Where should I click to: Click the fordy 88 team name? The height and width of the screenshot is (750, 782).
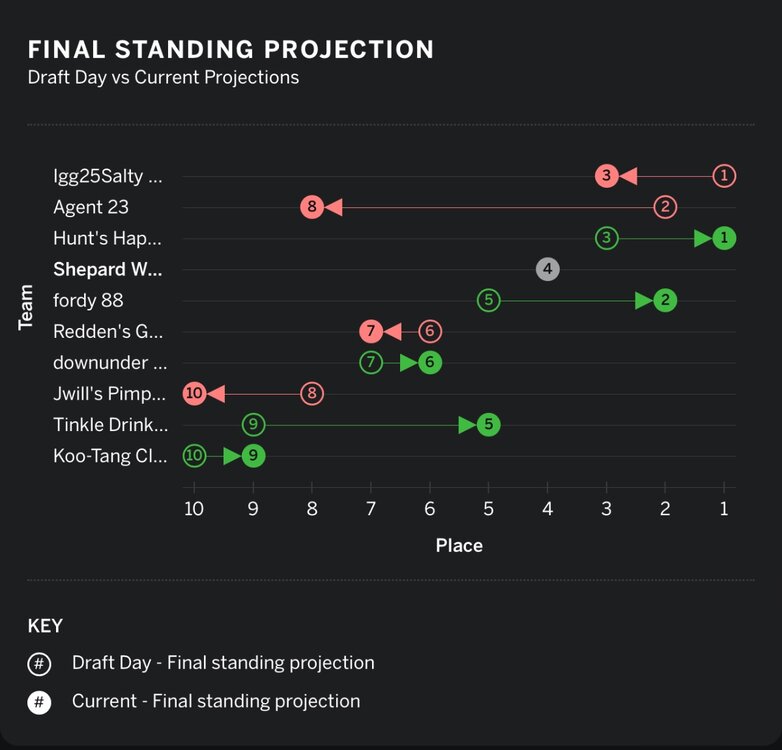[x=88, y=300]
